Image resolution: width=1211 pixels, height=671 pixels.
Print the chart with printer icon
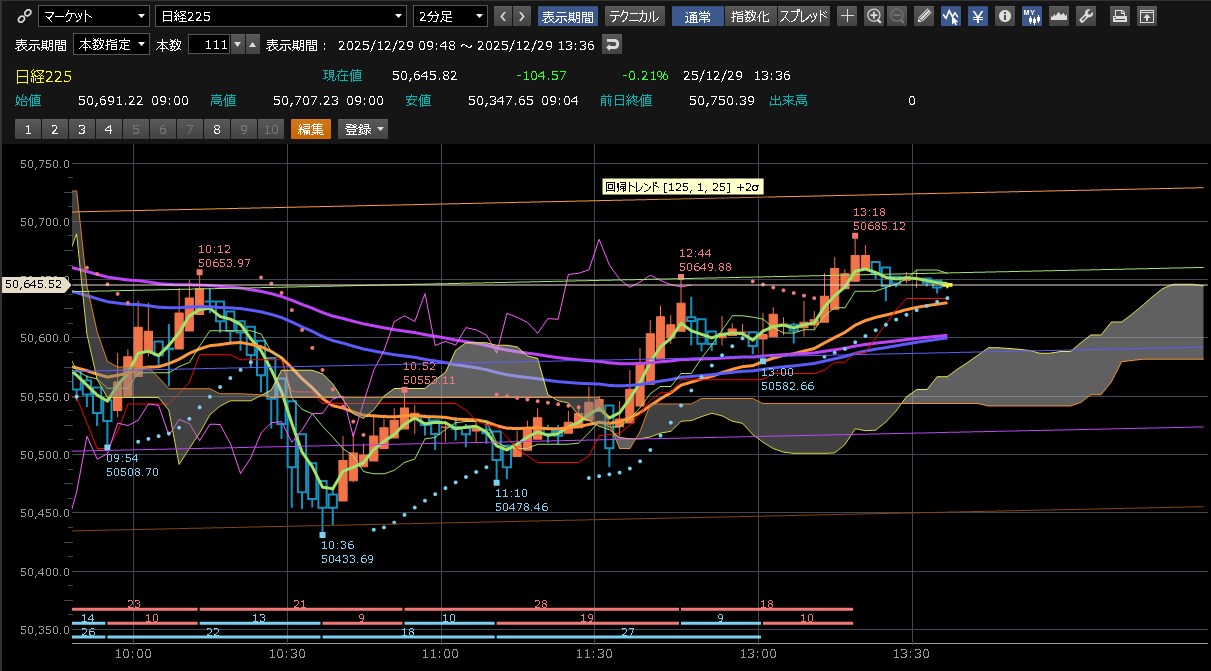[1121, 16]
